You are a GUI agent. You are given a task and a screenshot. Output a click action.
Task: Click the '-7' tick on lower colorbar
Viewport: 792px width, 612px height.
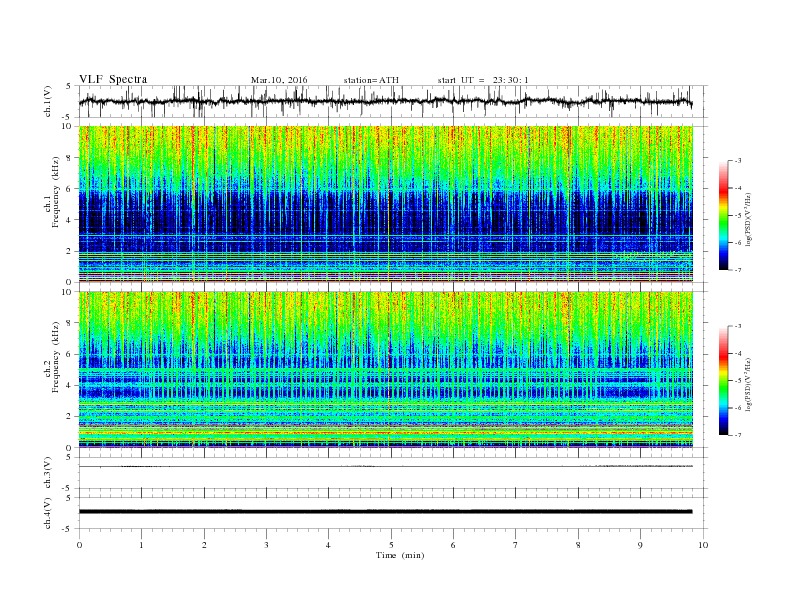(x=738, y=435)
